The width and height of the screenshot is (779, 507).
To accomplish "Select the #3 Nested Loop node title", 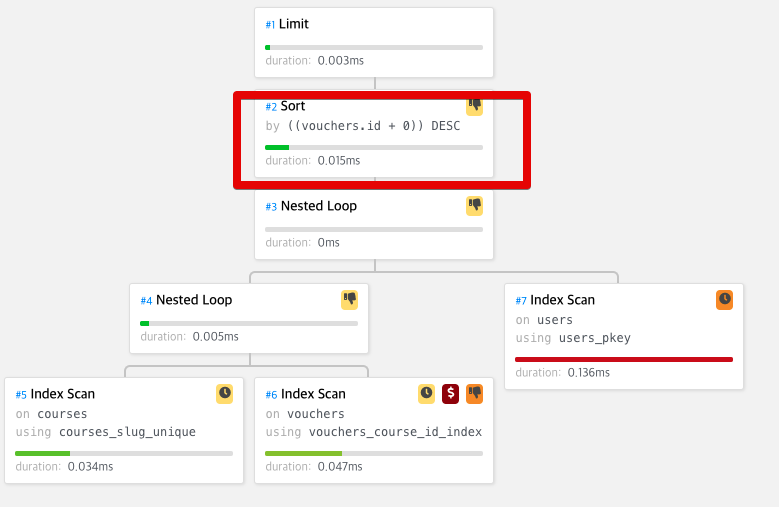I will click(x=318, y=206).
